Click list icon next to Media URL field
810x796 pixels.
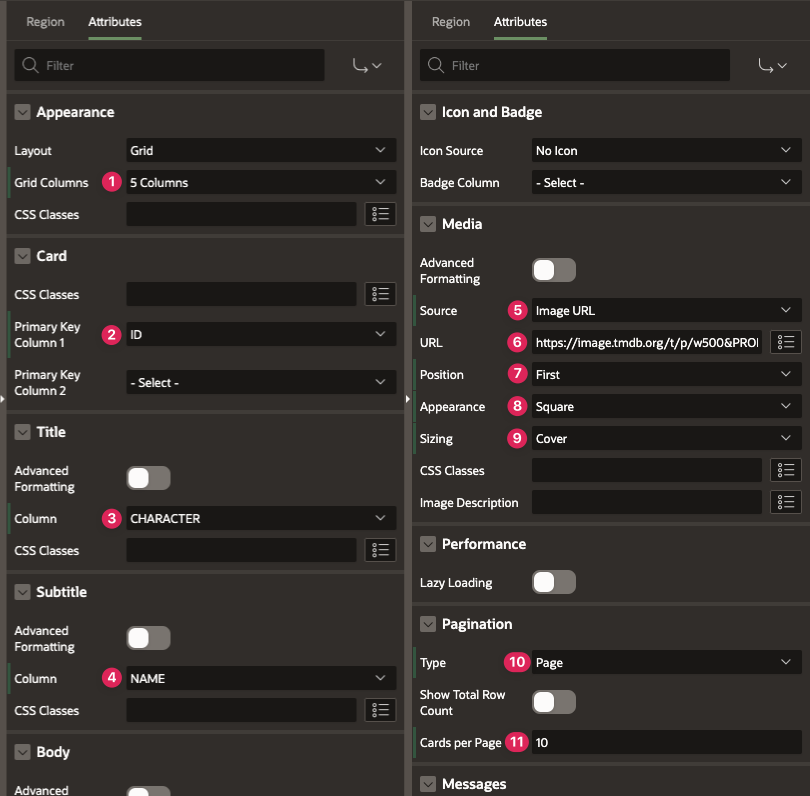[786, 342]
